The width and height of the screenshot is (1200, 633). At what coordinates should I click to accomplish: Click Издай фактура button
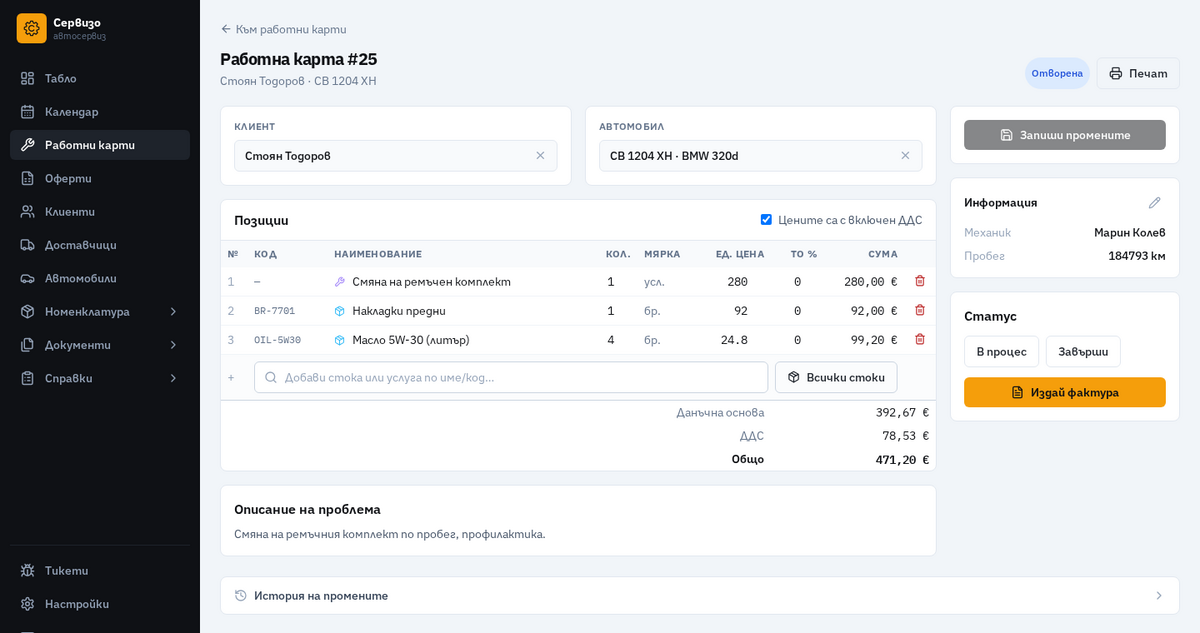(1065, 392)
